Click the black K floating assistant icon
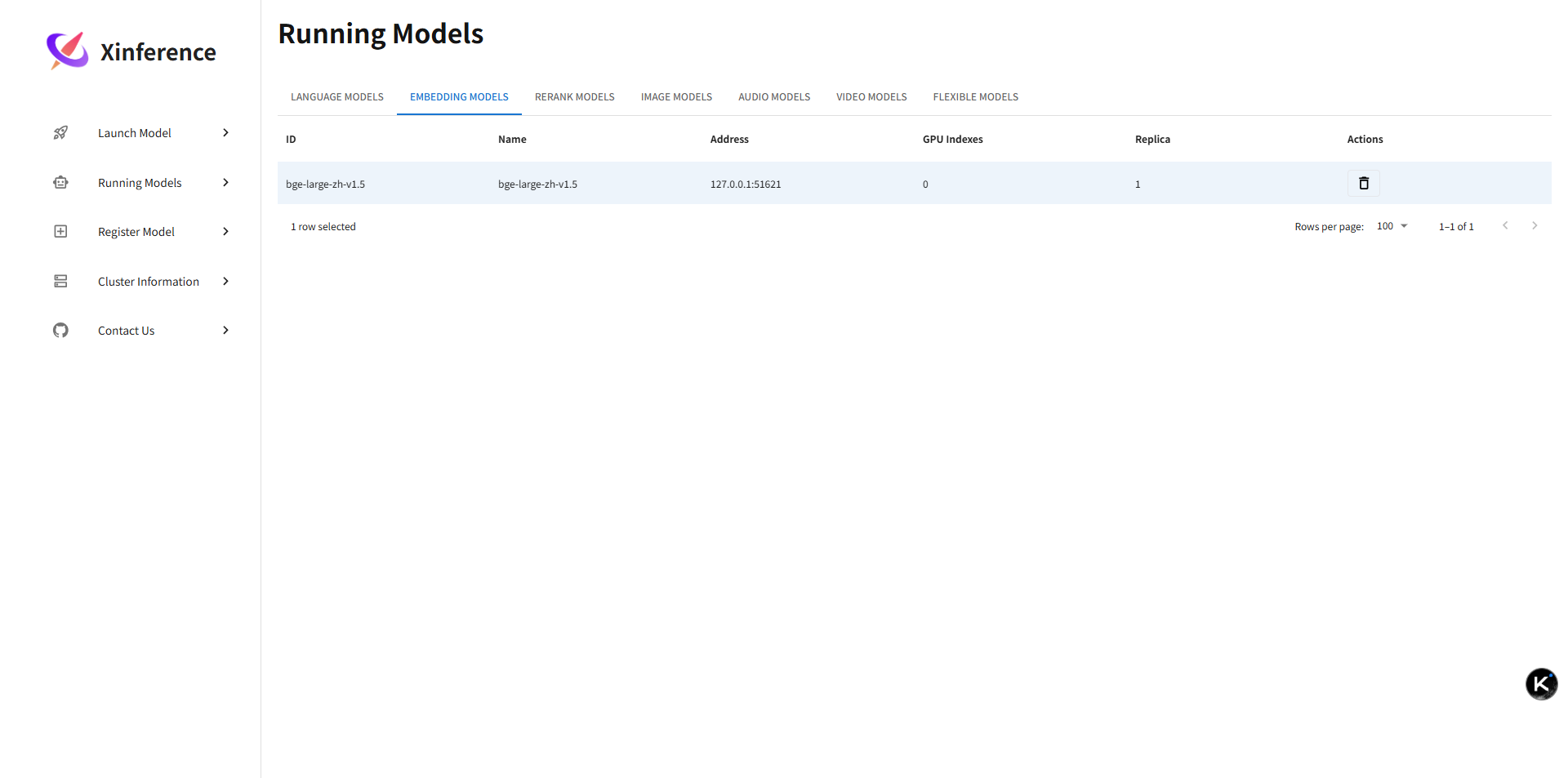 point(1541,684)
